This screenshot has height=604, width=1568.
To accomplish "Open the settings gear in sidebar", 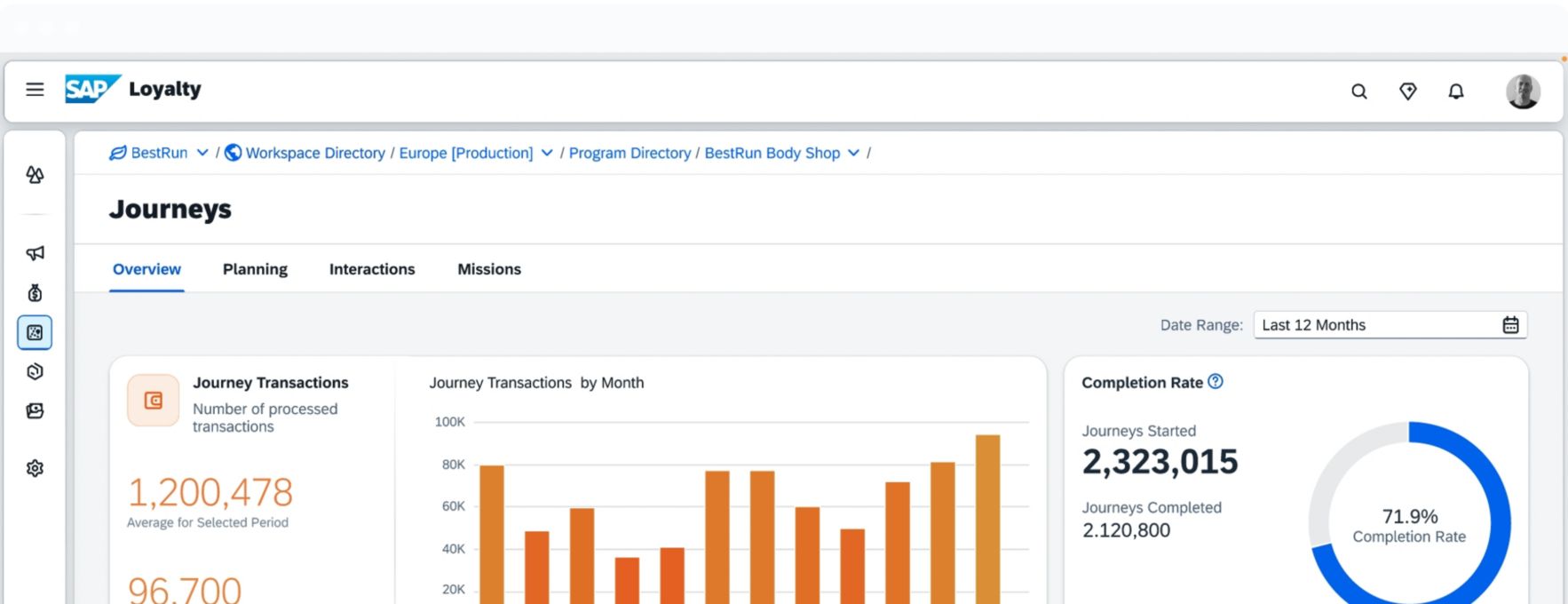I will point(35,468).
